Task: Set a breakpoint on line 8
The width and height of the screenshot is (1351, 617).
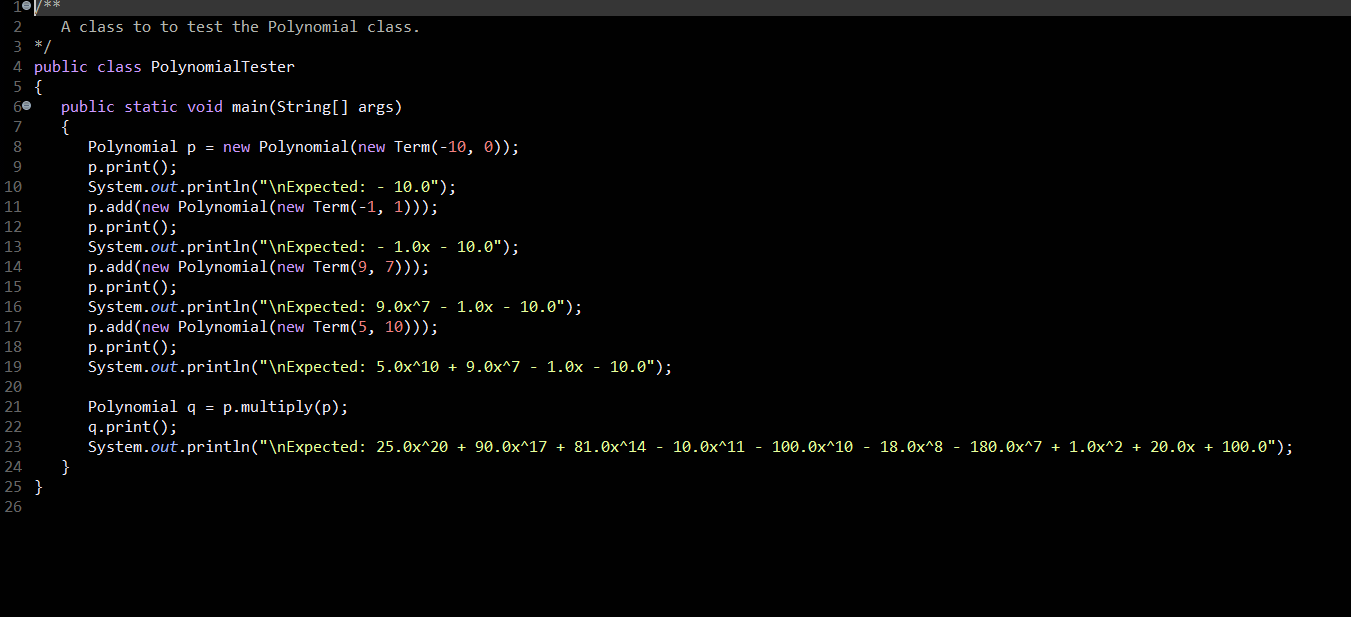Action: [24, 146]
